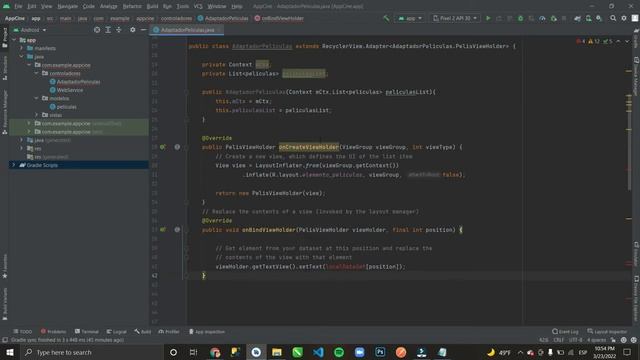Jump to the previous highlighted error arrow
Viewport: 640px width, 360px height.
pyautogui.click(x=618, y=41)
